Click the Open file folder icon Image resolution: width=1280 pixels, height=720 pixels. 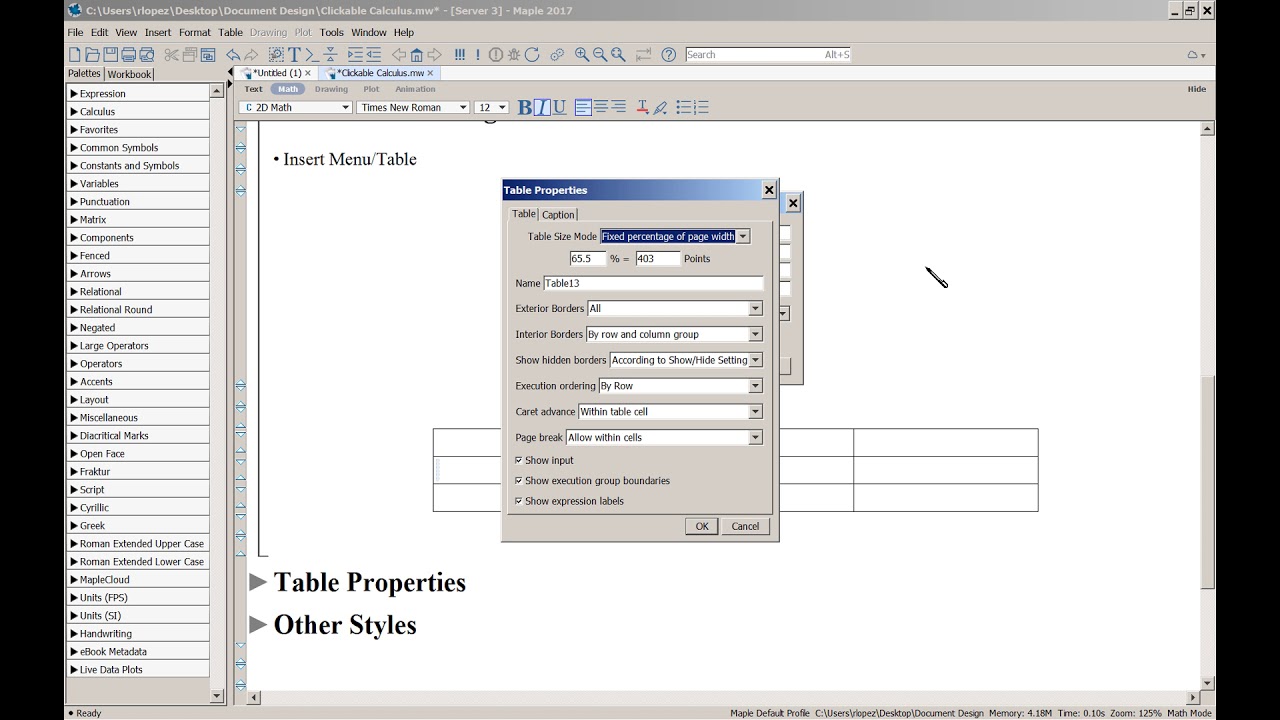point(92,55)
